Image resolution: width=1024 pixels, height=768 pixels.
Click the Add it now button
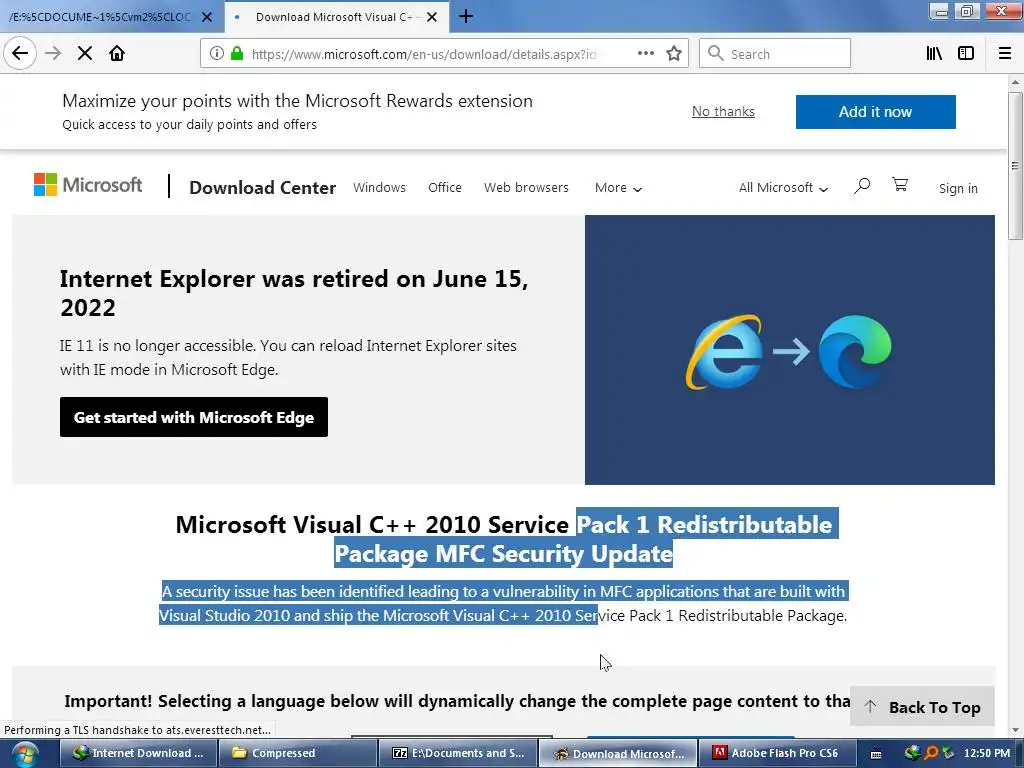(875, 112)
